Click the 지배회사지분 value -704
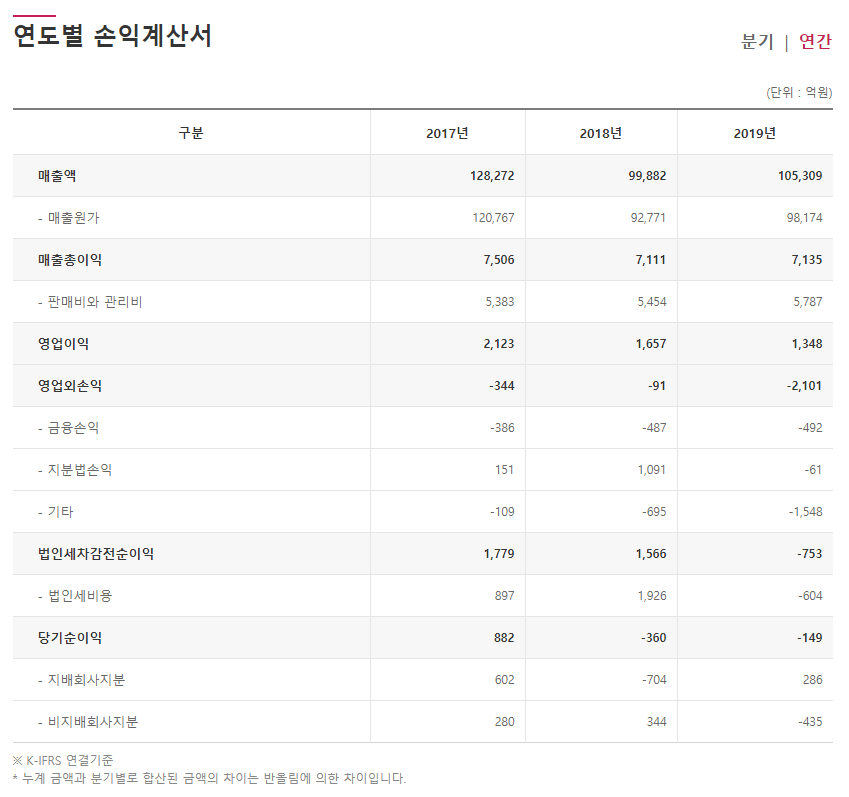The image size is (849, 797). (x=654, y=680)
